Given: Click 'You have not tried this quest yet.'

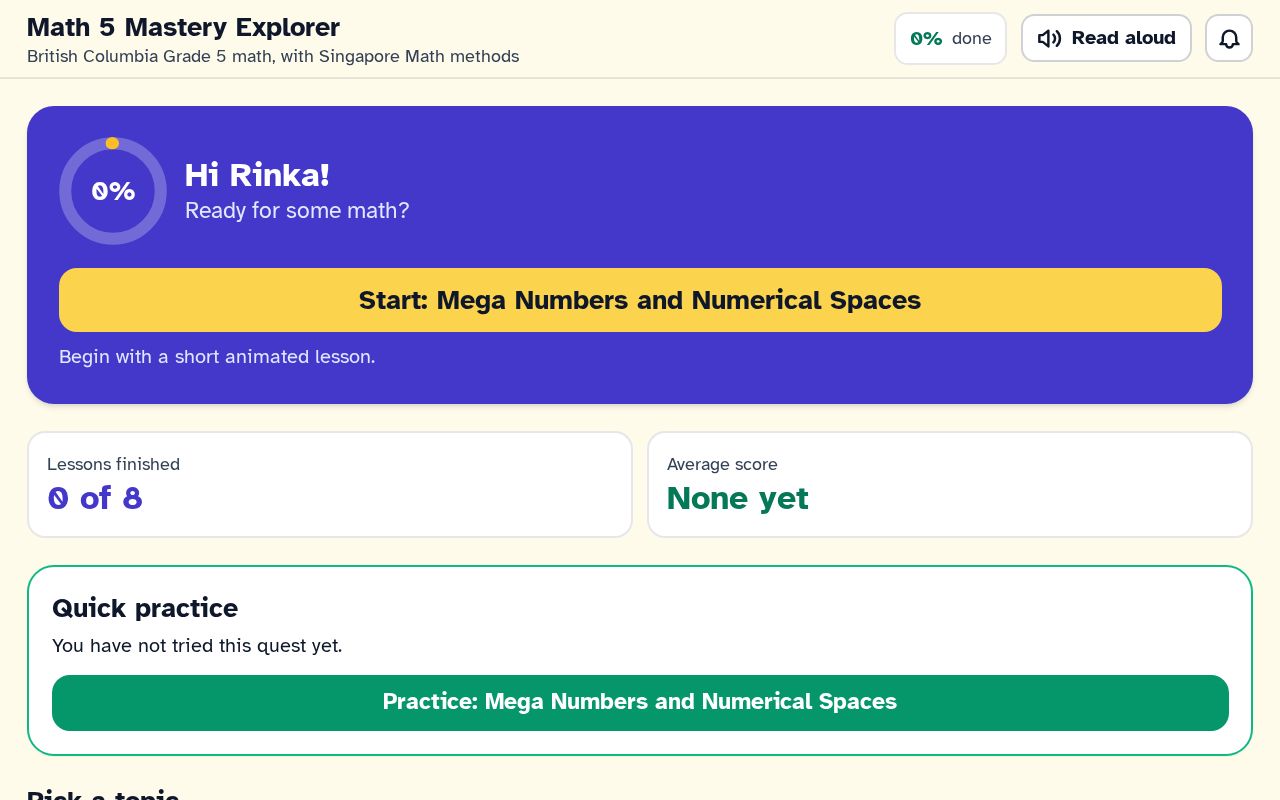Looking at the screenshot, I should [197, 646].
